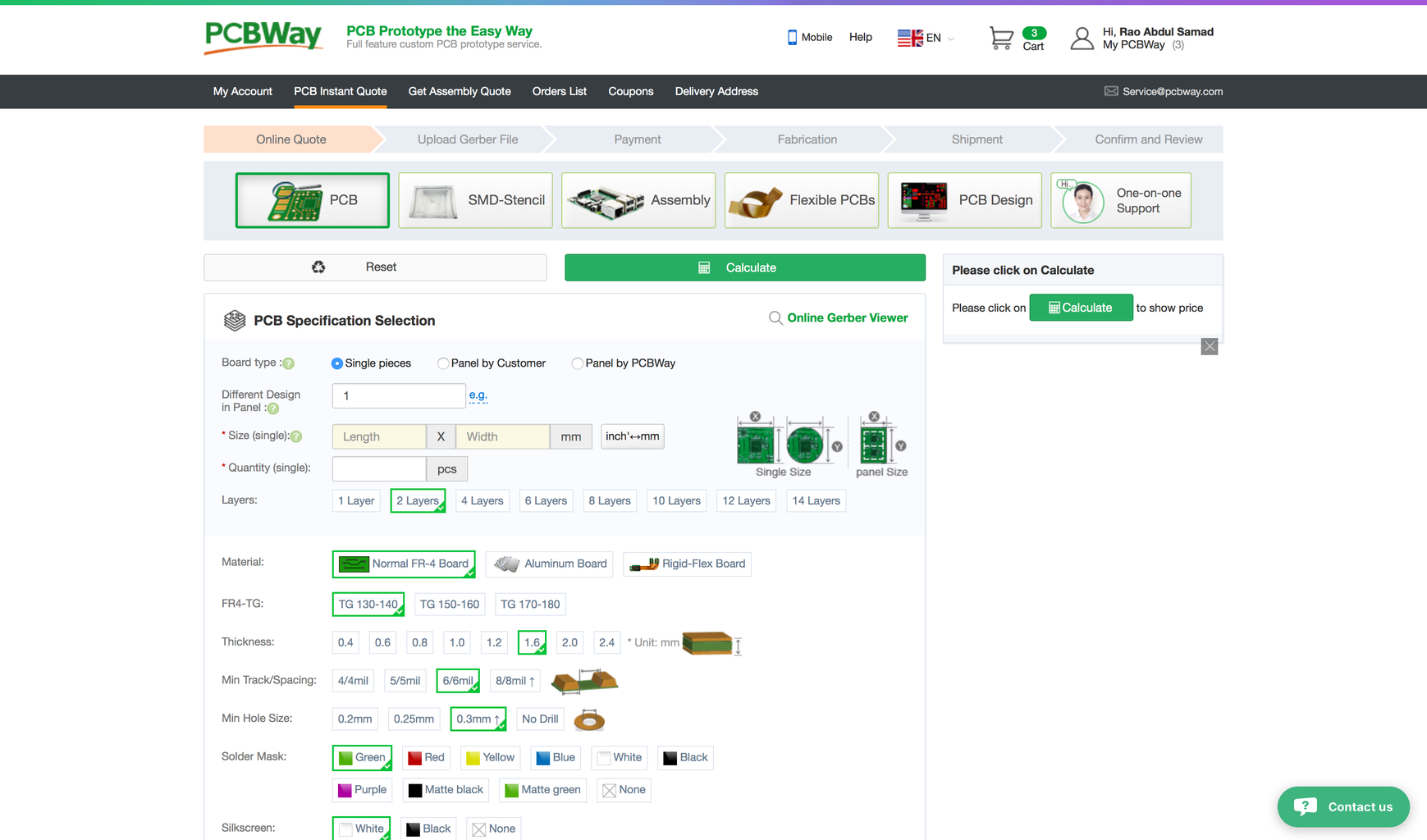Click the inch to mm converter button
The width and height of the screenshot is (1427, 840).
[633, 436]
